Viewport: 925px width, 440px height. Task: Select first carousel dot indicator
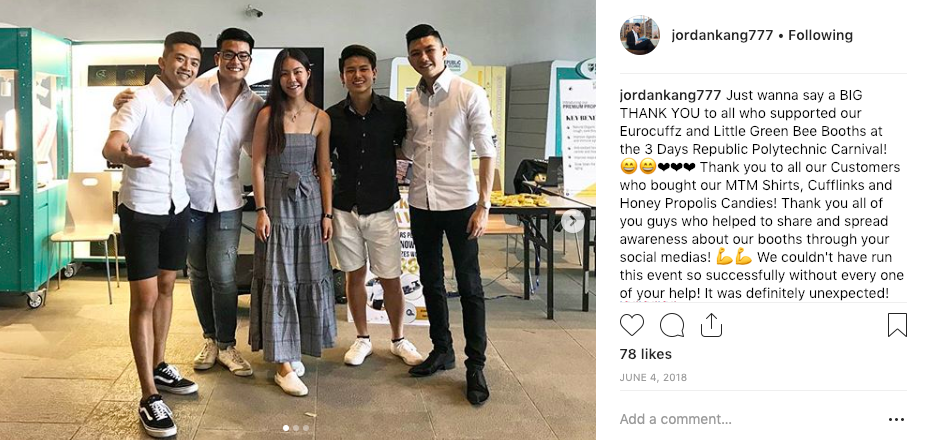click(286, 428)
